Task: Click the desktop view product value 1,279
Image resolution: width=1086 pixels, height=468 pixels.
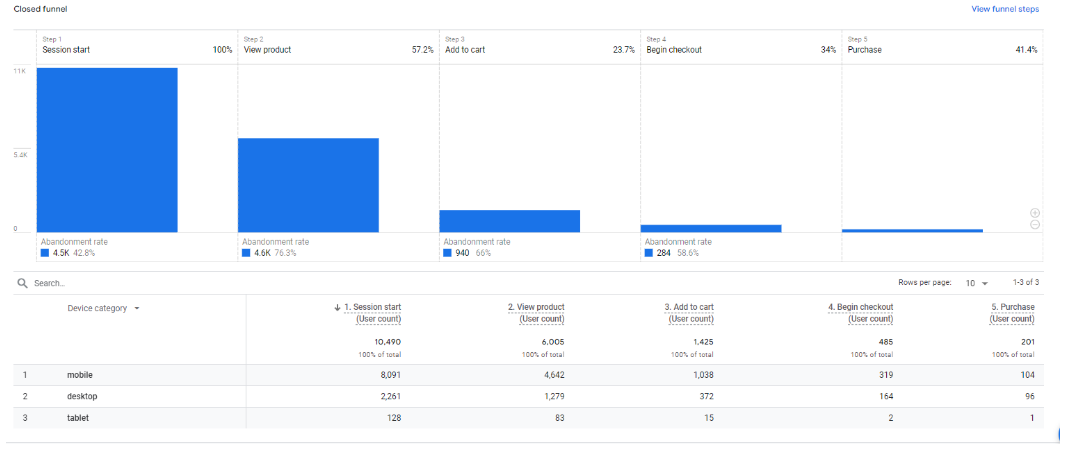Action: (x=554, y=397)
